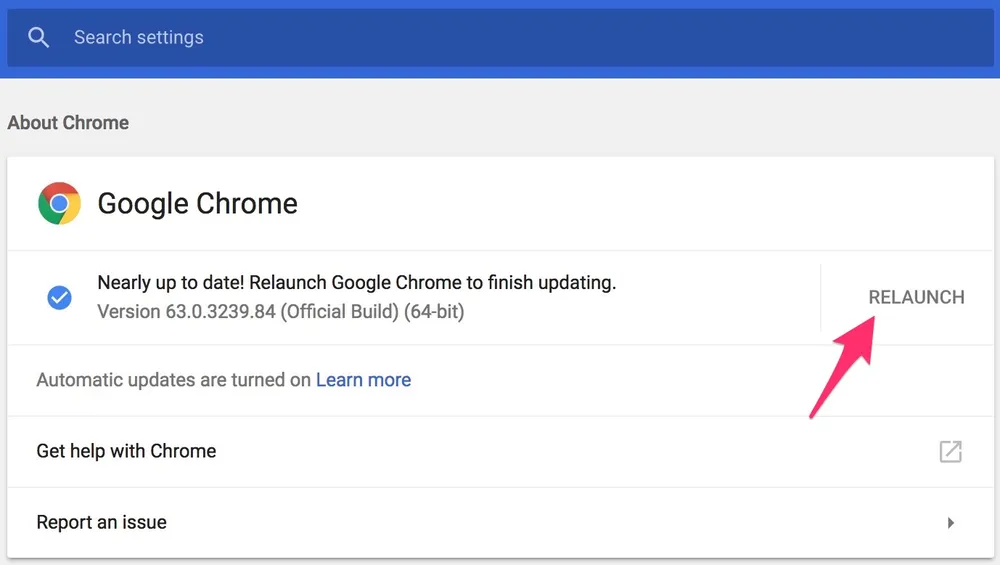1000x565 pixels.
Task: Focus the Search settings field
Action: click(500, 37)
